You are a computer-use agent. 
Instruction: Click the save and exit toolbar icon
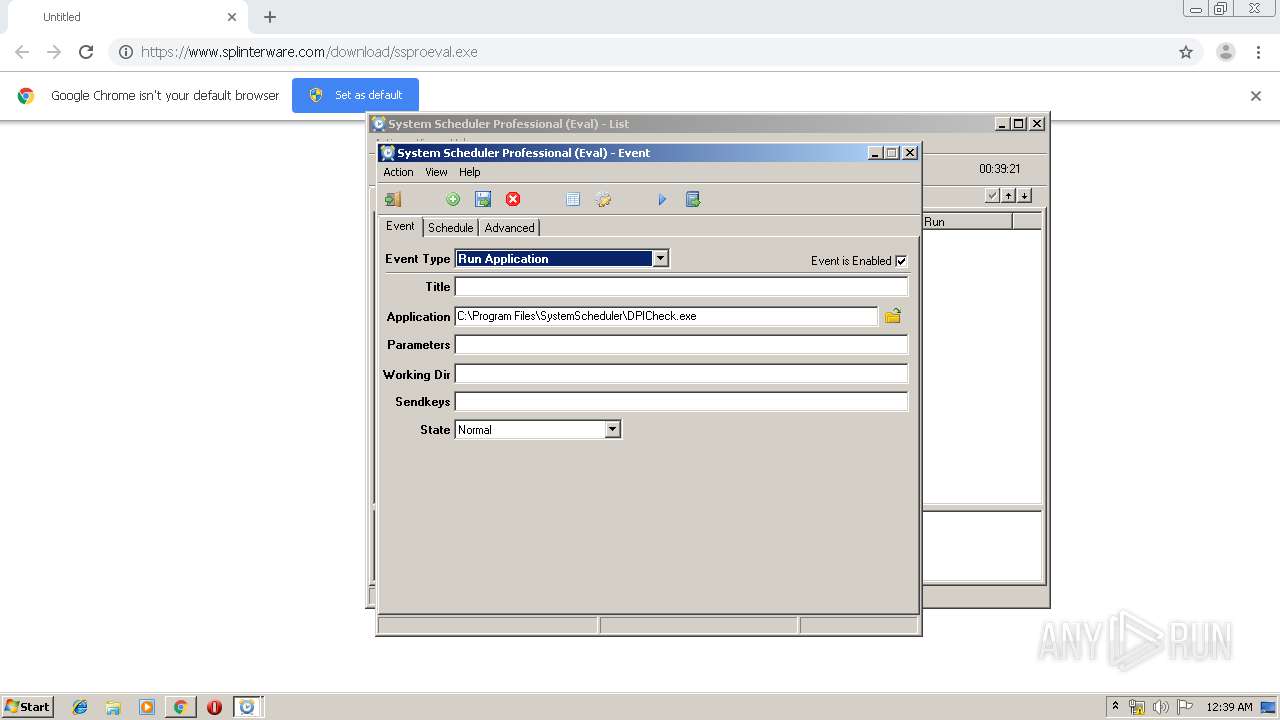[x=693, y=199]
